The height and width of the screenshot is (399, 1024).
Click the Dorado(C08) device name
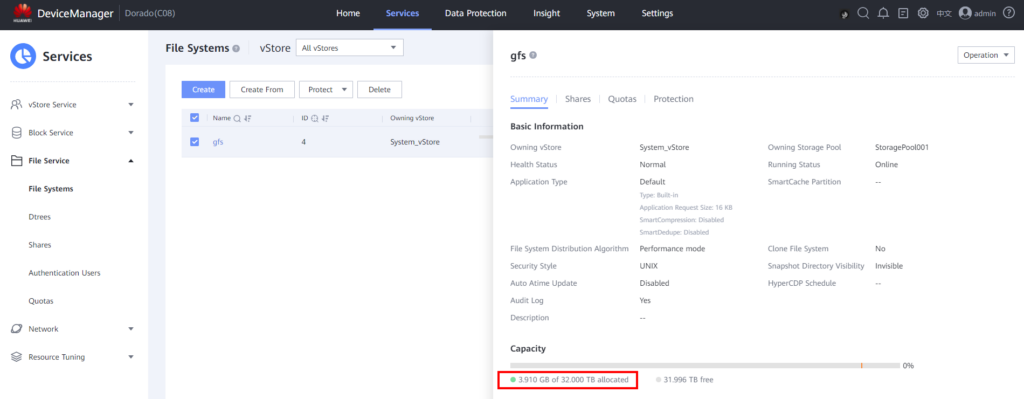(150, 13)
